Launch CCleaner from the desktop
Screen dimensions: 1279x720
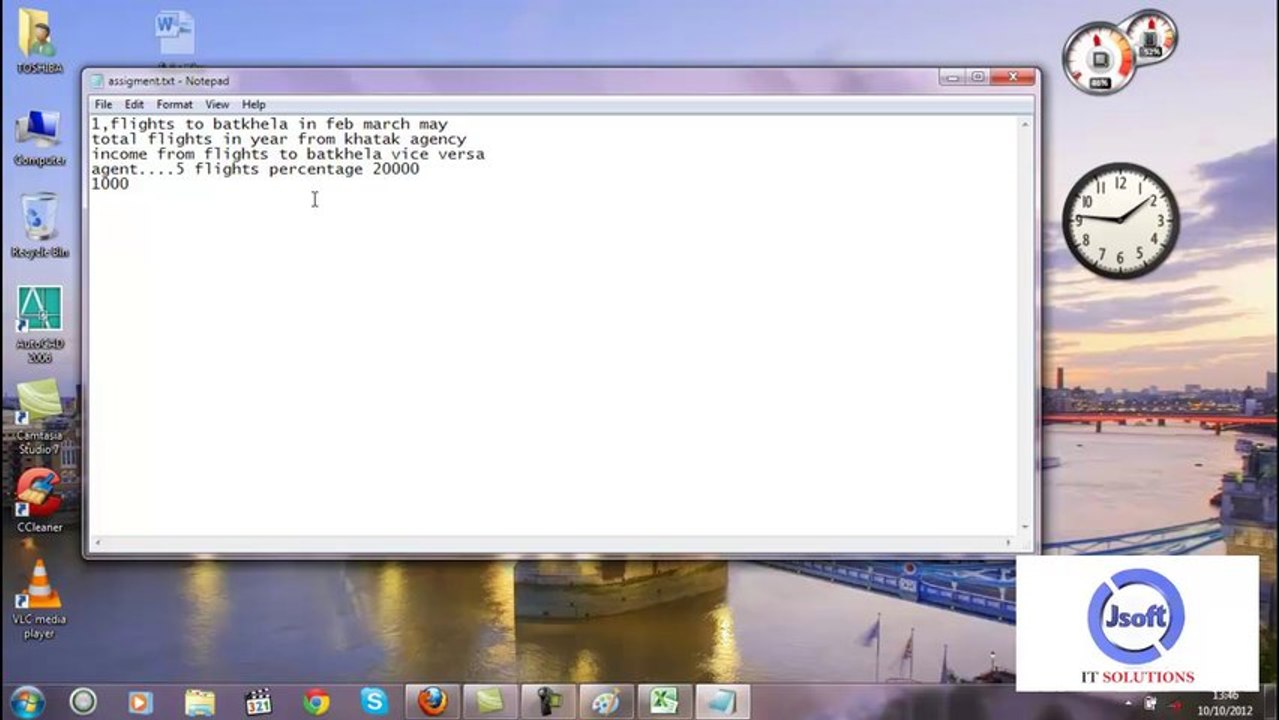point(39,500)
